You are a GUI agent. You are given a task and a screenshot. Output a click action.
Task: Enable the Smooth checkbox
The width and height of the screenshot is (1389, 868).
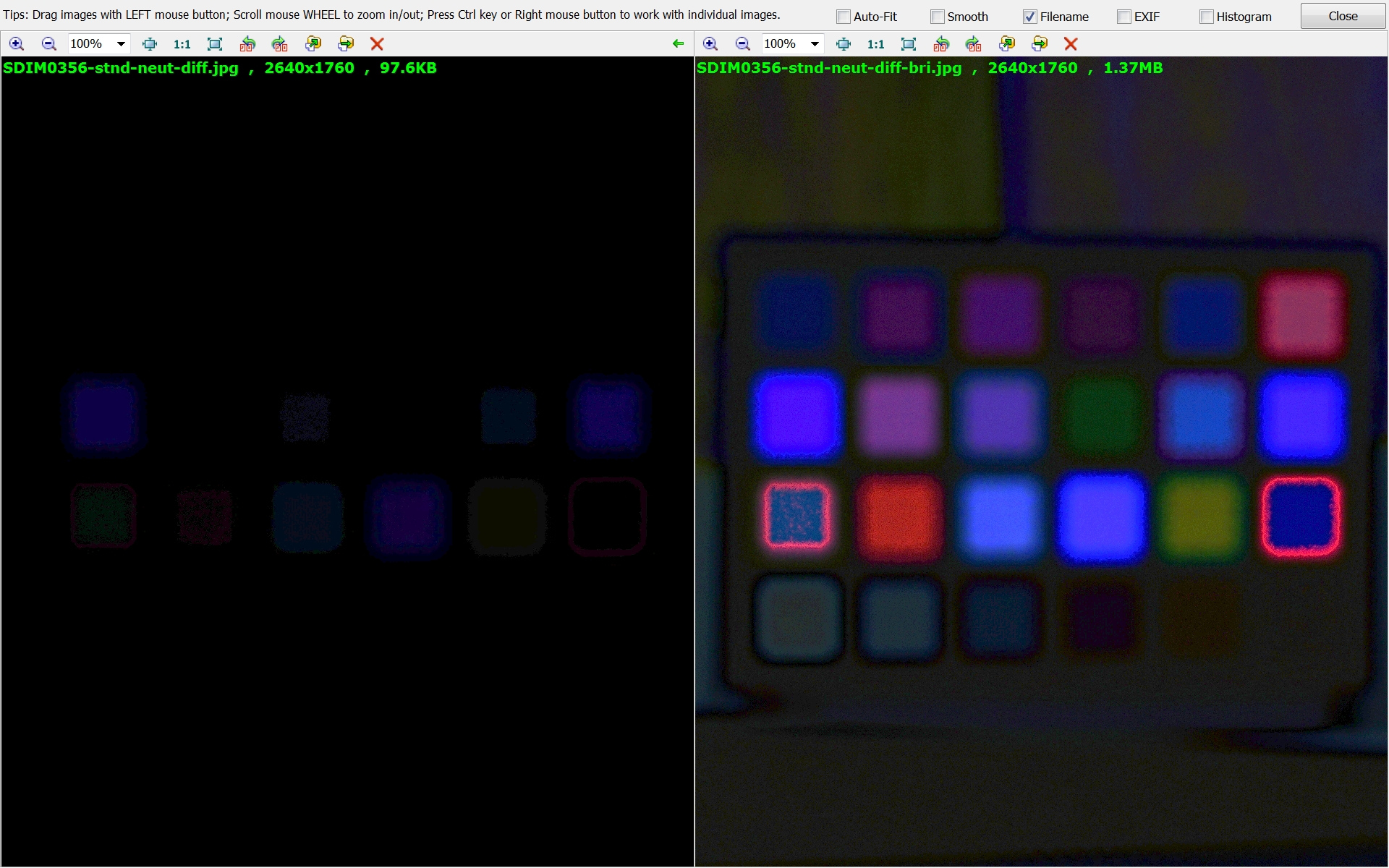tap(938, 17)
